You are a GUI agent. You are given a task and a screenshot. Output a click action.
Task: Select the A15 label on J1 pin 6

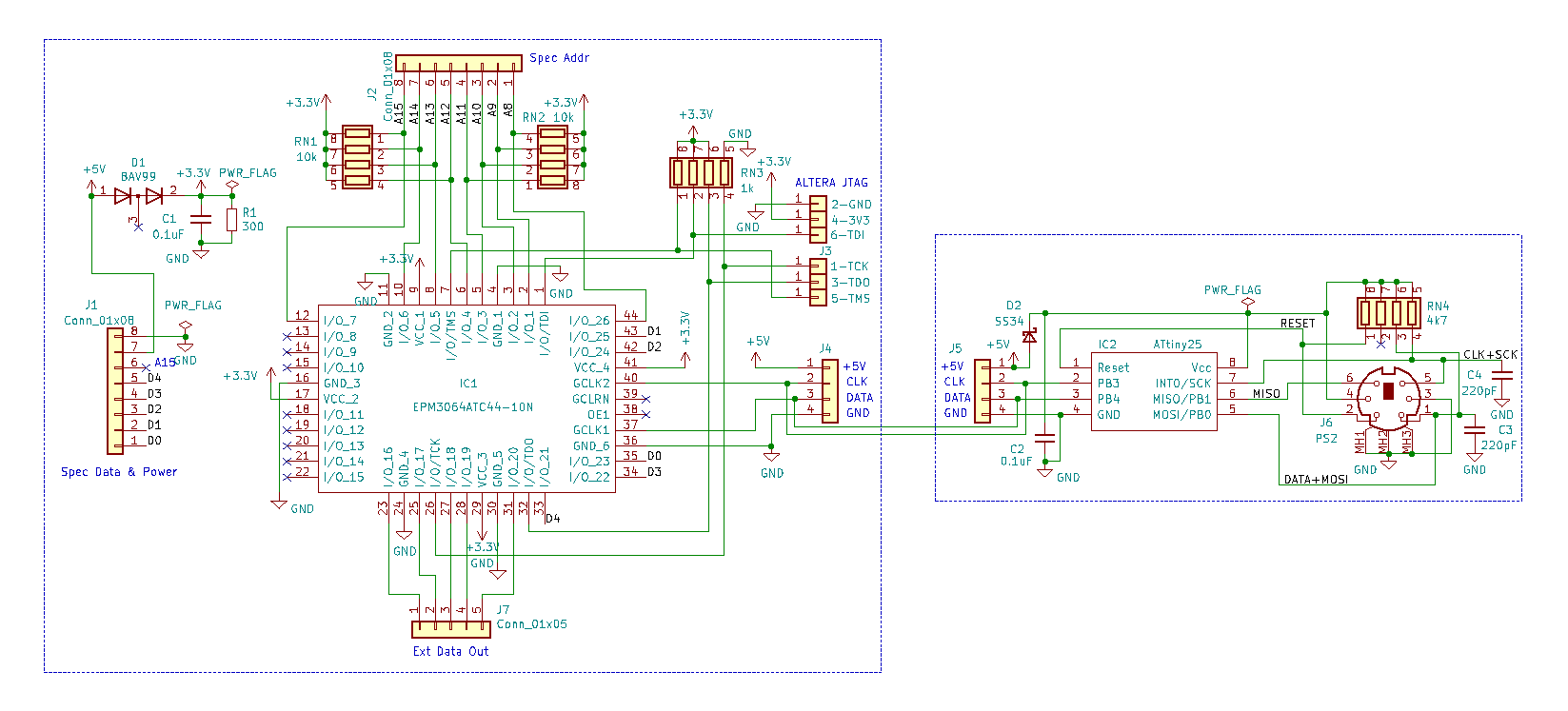pos(166,363)
